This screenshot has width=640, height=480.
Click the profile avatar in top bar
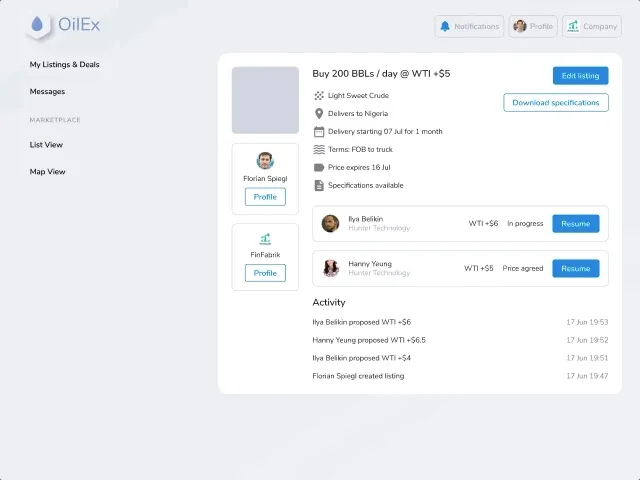[520, 27]
